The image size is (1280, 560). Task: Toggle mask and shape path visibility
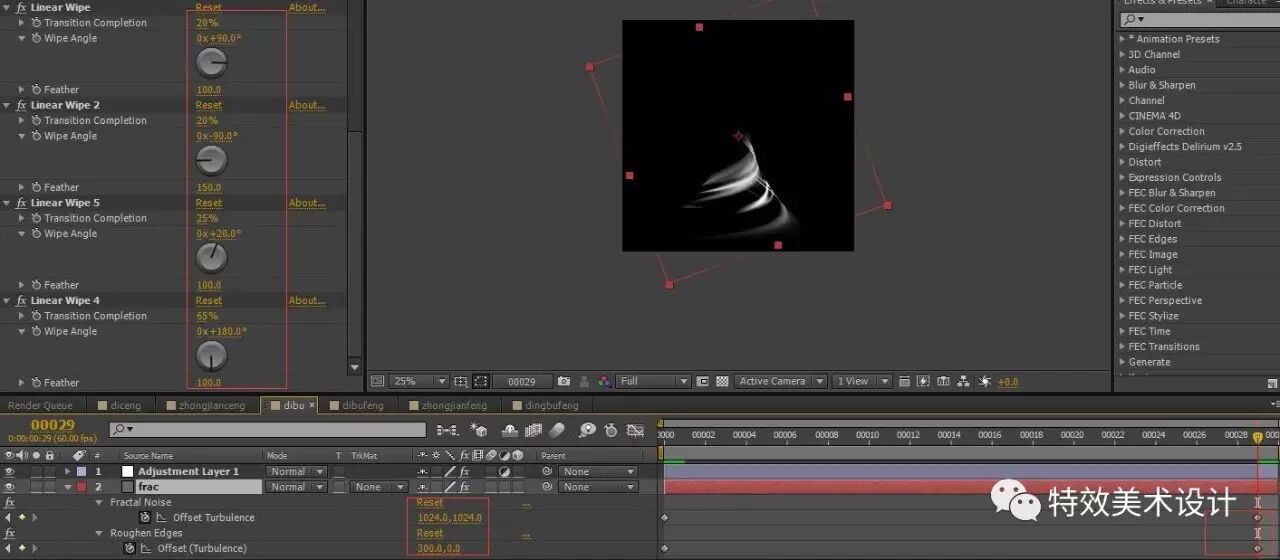click(481, 381)
